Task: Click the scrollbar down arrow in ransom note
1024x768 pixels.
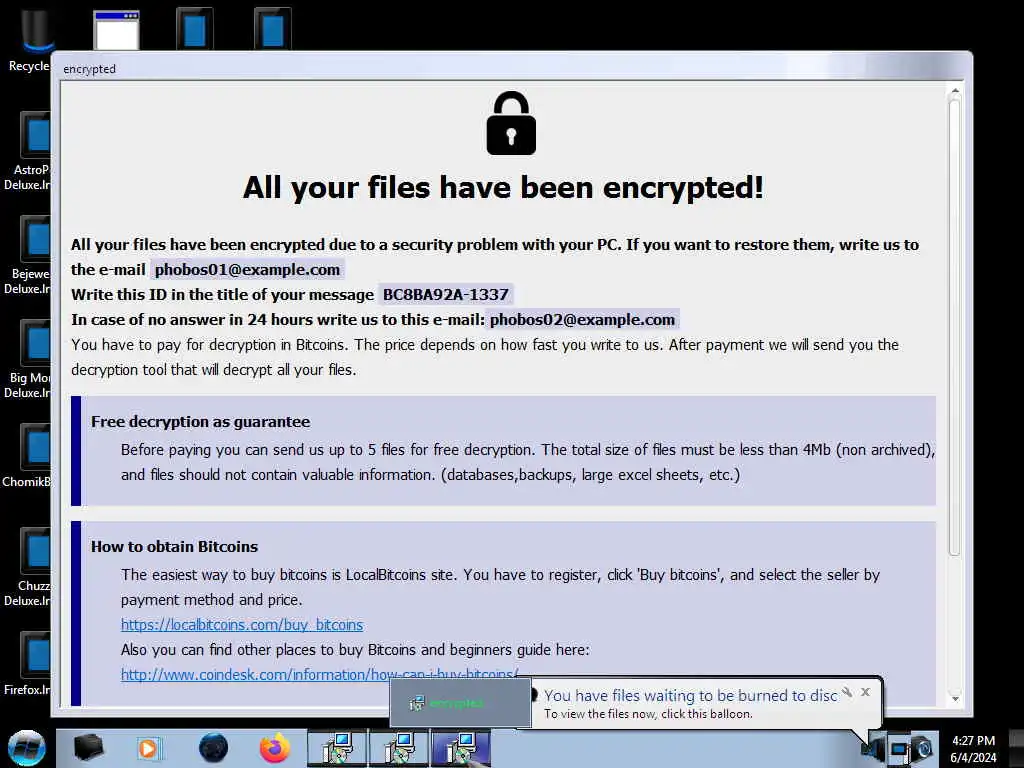Action: point(955,699)
